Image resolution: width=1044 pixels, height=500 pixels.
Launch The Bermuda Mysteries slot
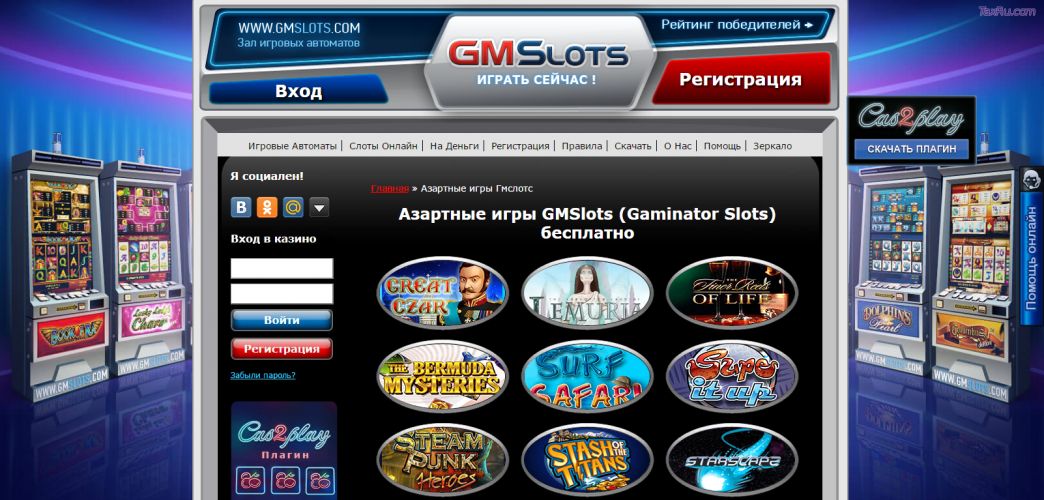click(443, 376)
